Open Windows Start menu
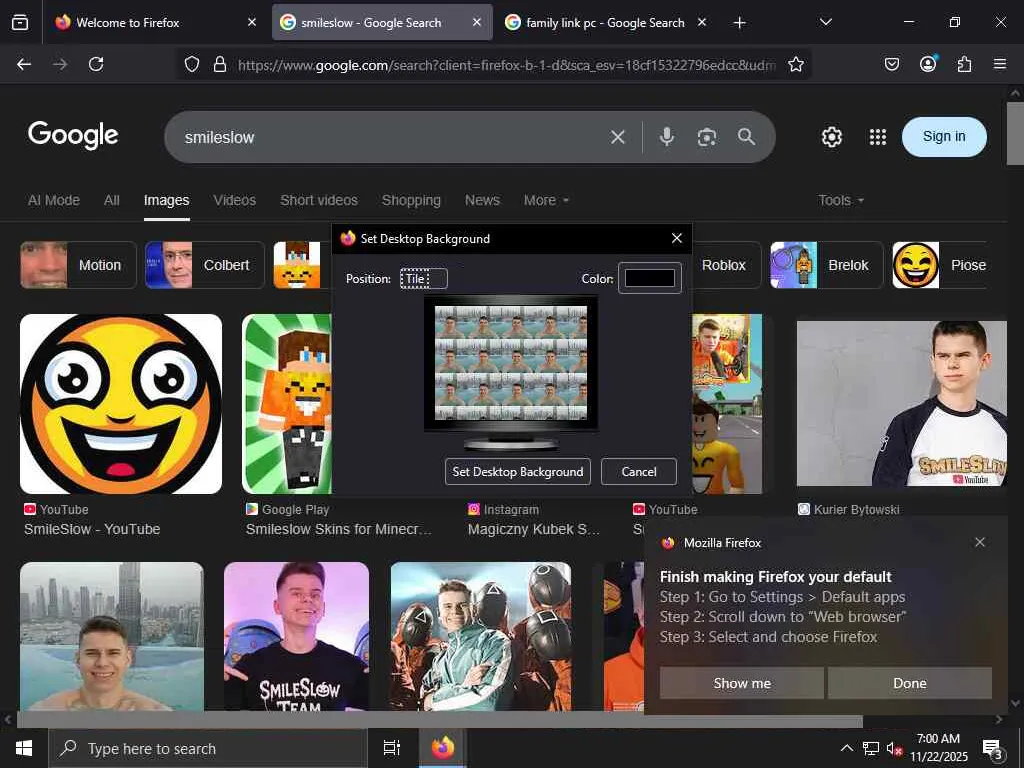Screen dimensions: 1024x768 24,748
